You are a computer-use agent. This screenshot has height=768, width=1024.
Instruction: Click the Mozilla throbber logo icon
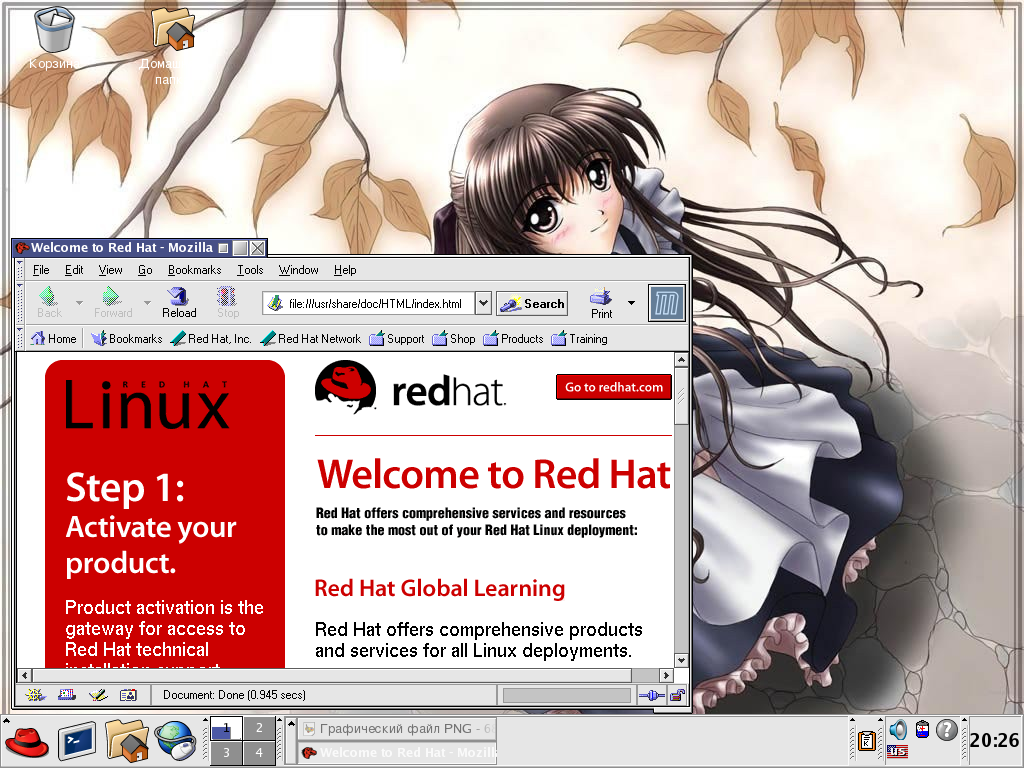[x=666, y=303]
